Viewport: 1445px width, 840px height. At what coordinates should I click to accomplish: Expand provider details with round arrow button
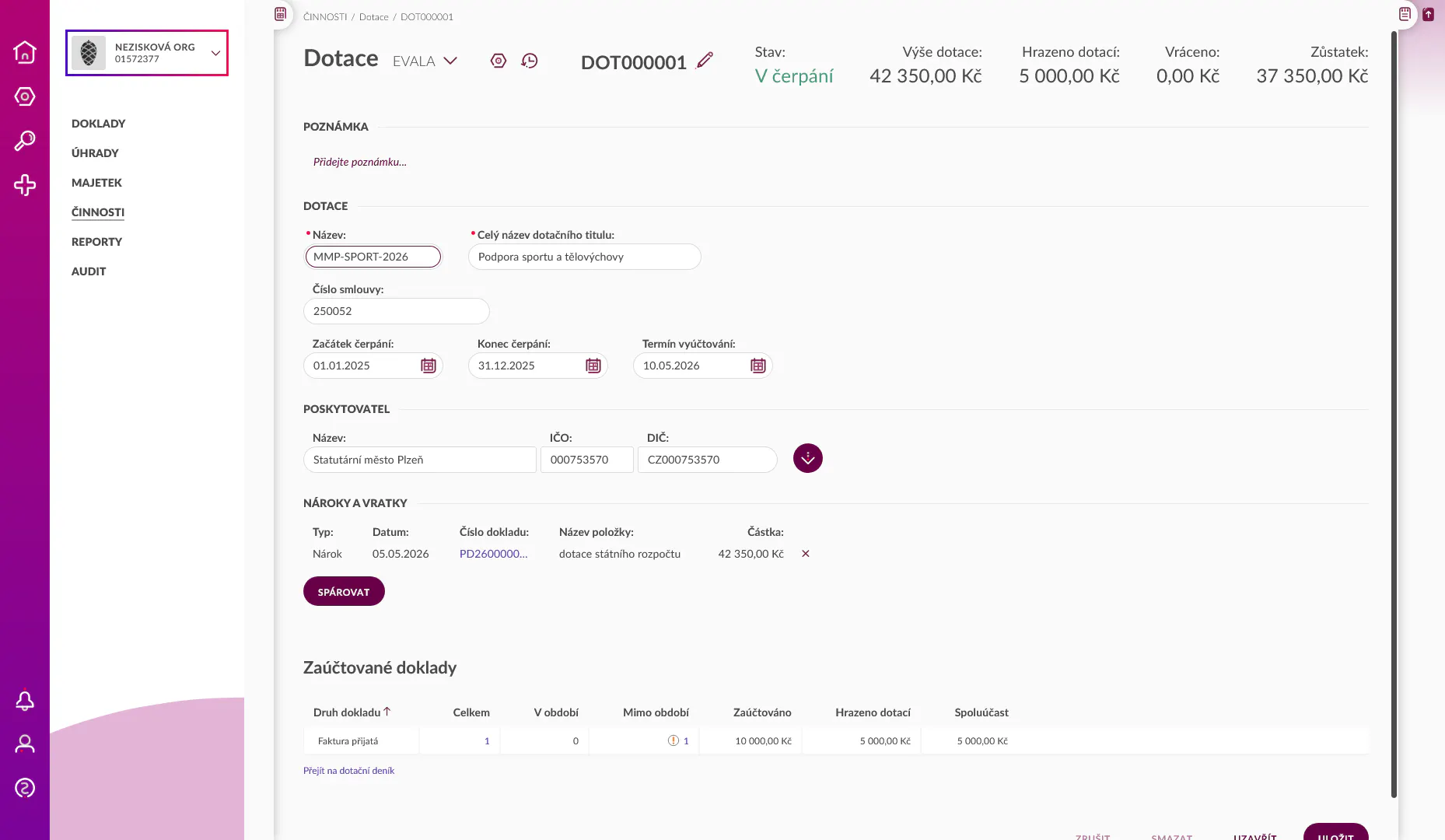(808, 458)
